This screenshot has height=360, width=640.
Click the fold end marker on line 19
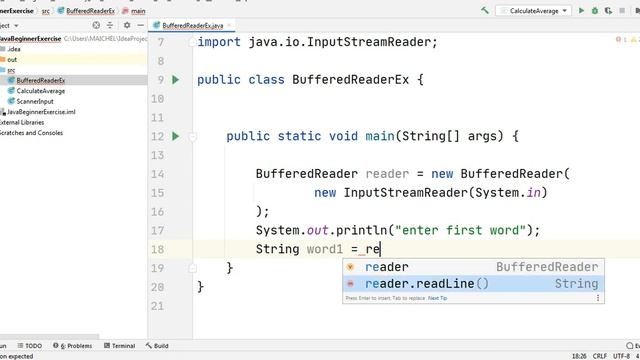[x=193, y=268]
